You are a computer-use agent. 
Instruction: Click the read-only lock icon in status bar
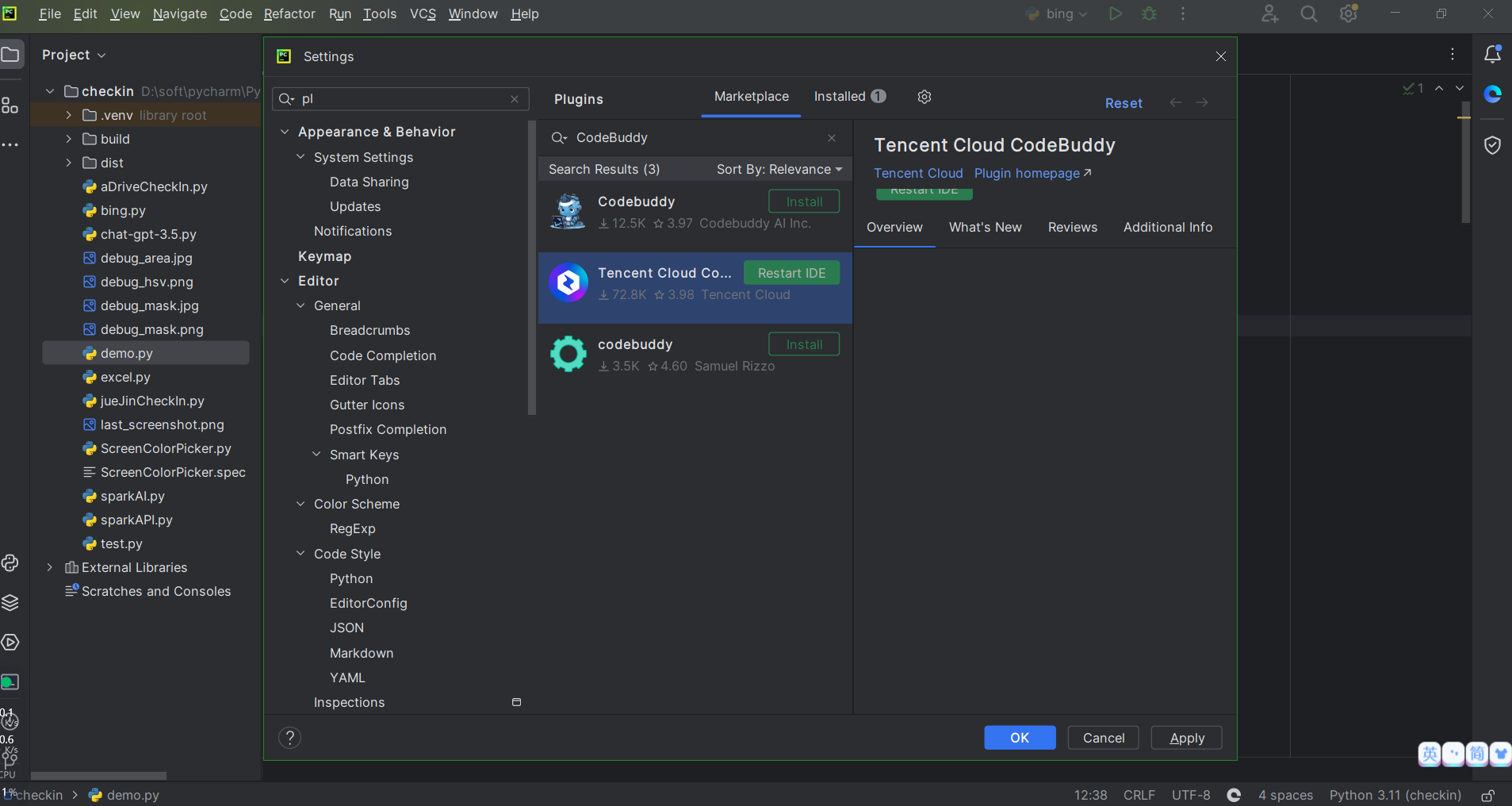[x=1488, y=795]
